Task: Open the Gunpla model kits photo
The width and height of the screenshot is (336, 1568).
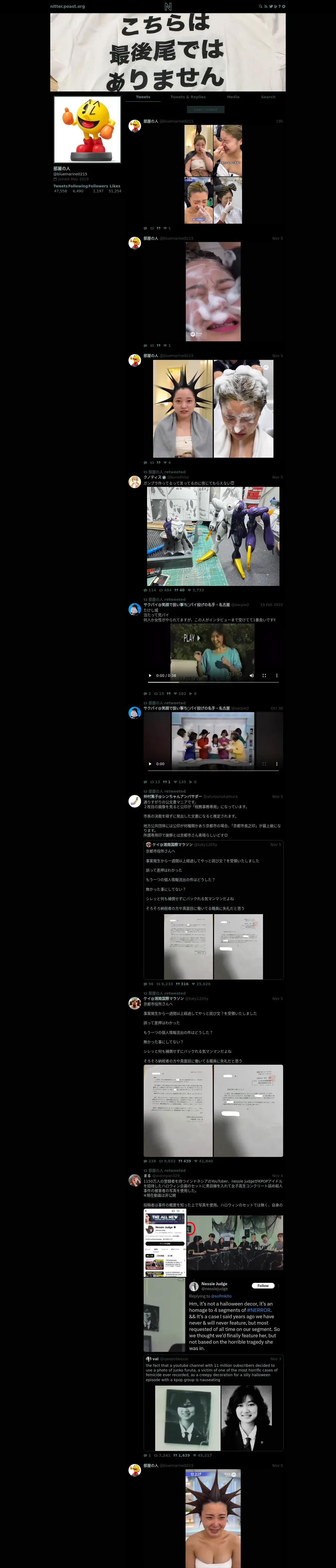Action: 214,536
